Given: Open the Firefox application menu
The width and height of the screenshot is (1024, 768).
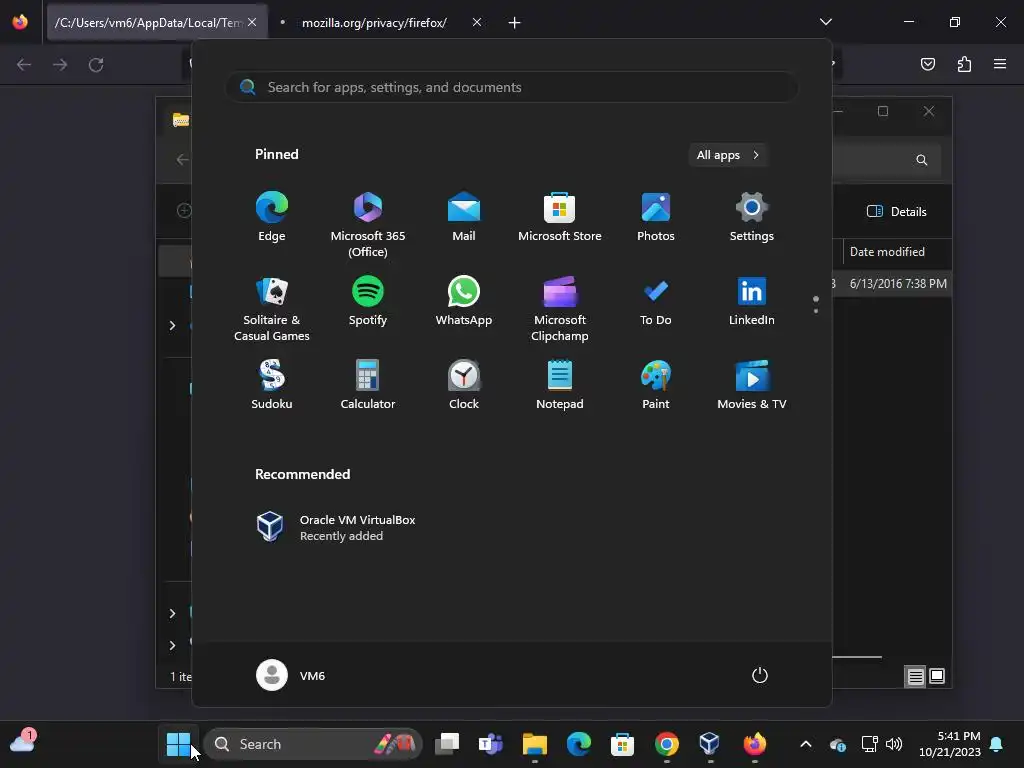Looking at the screenshot, I should pos(1000,64).
